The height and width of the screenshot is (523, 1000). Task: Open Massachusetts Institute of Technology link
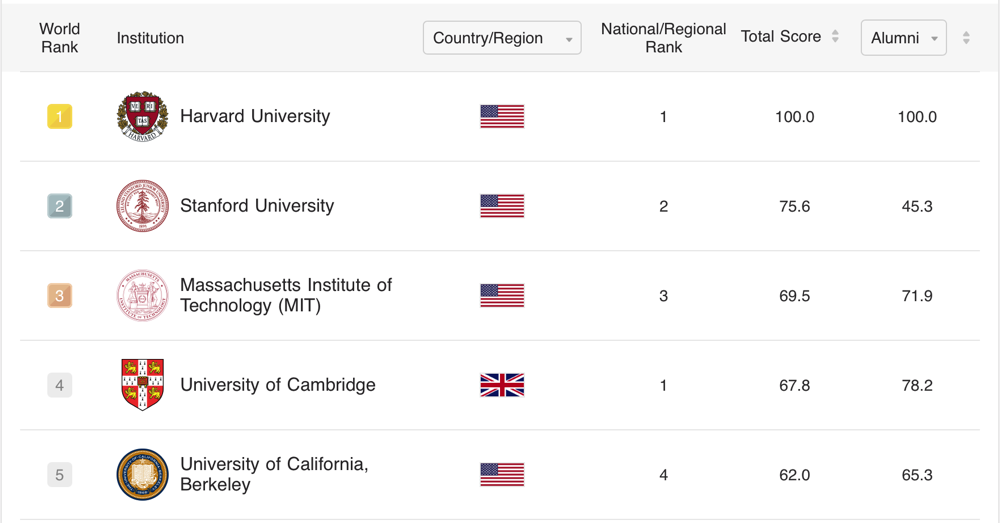tap(285, 295)
